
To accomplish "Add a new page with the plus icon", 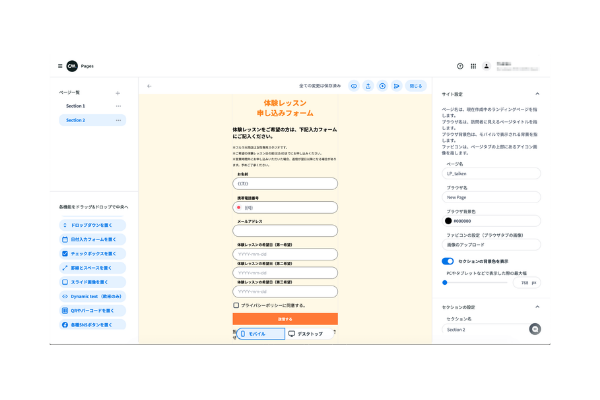I will pos(118,91).
